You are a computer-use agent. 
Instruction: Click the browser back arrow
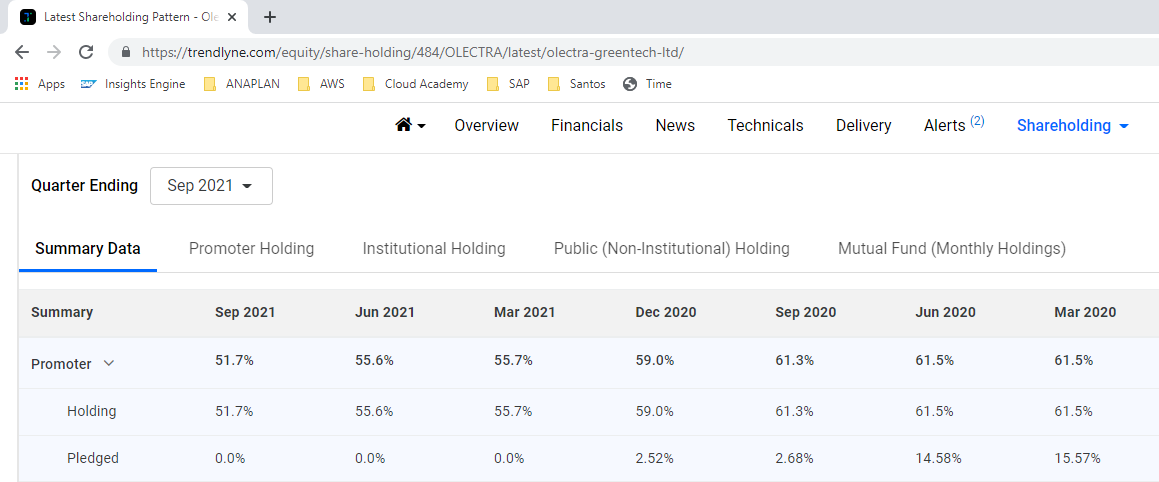pyautogui.click(x=22, y=52)
